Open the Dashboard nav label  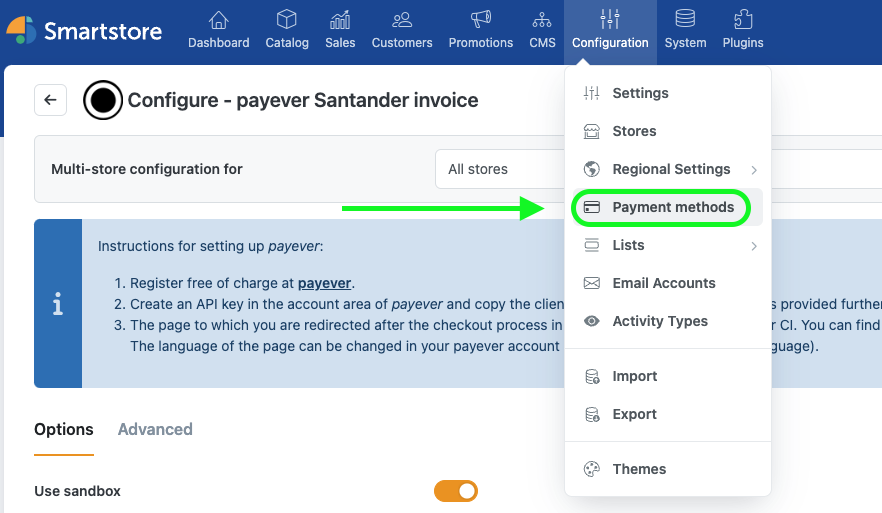pyautogui.click(x=218, y=43)
